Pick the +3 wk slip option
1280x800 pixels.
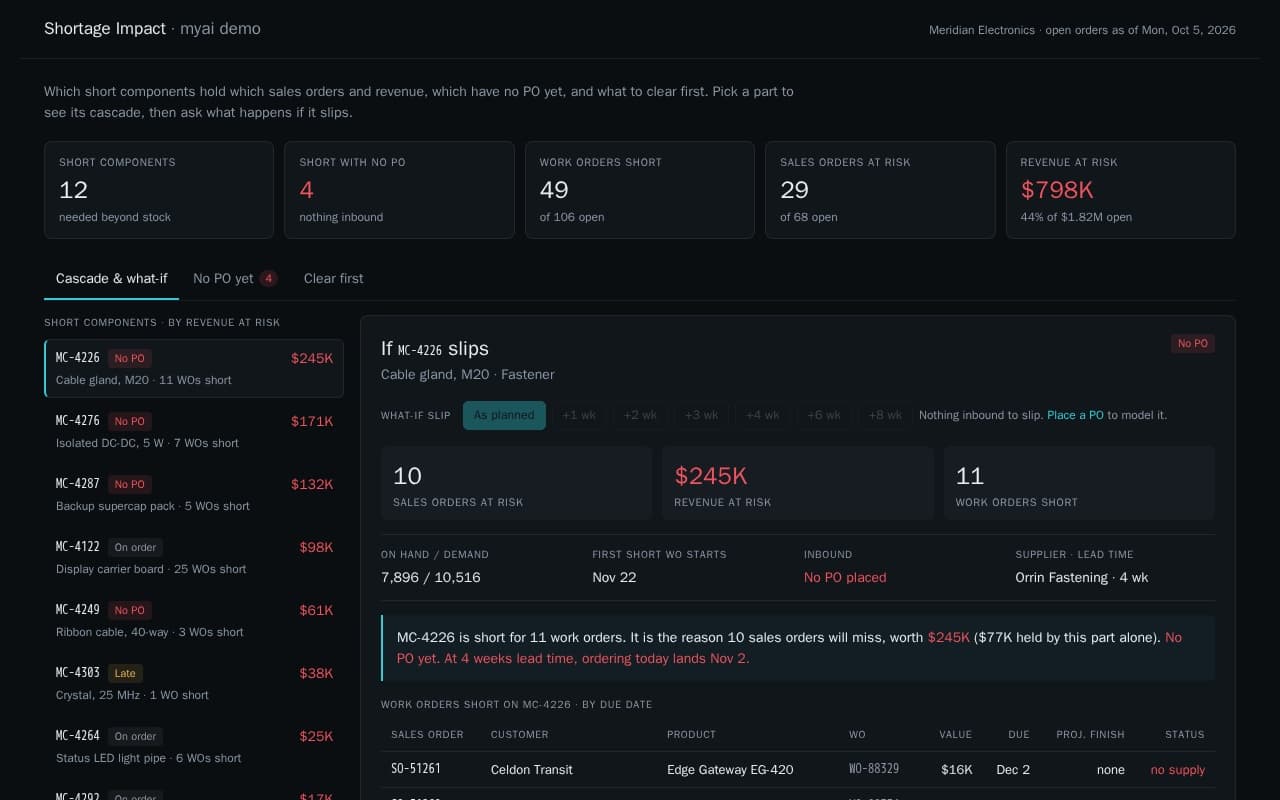click(x=701, y=415)
